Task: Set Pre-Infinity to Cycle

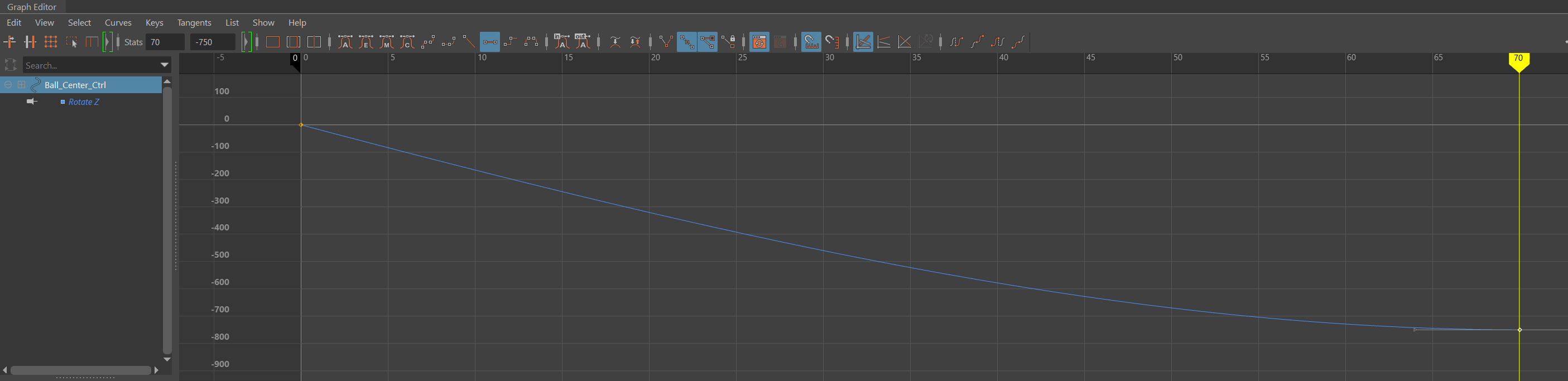Action: point(956,42)
